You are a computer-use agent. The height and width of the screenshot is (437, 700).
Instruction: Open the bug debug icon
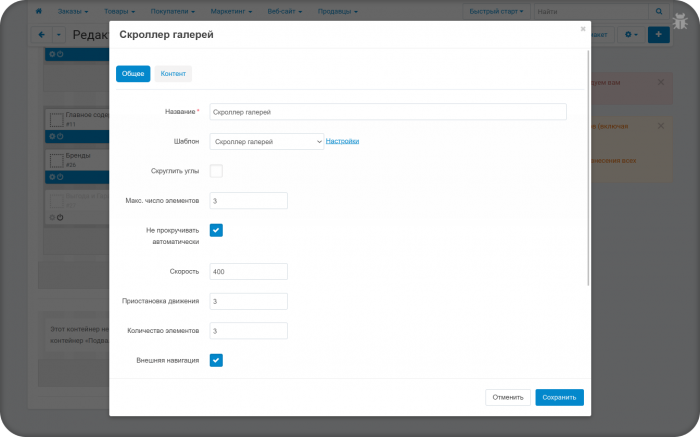tap(680, 21)
